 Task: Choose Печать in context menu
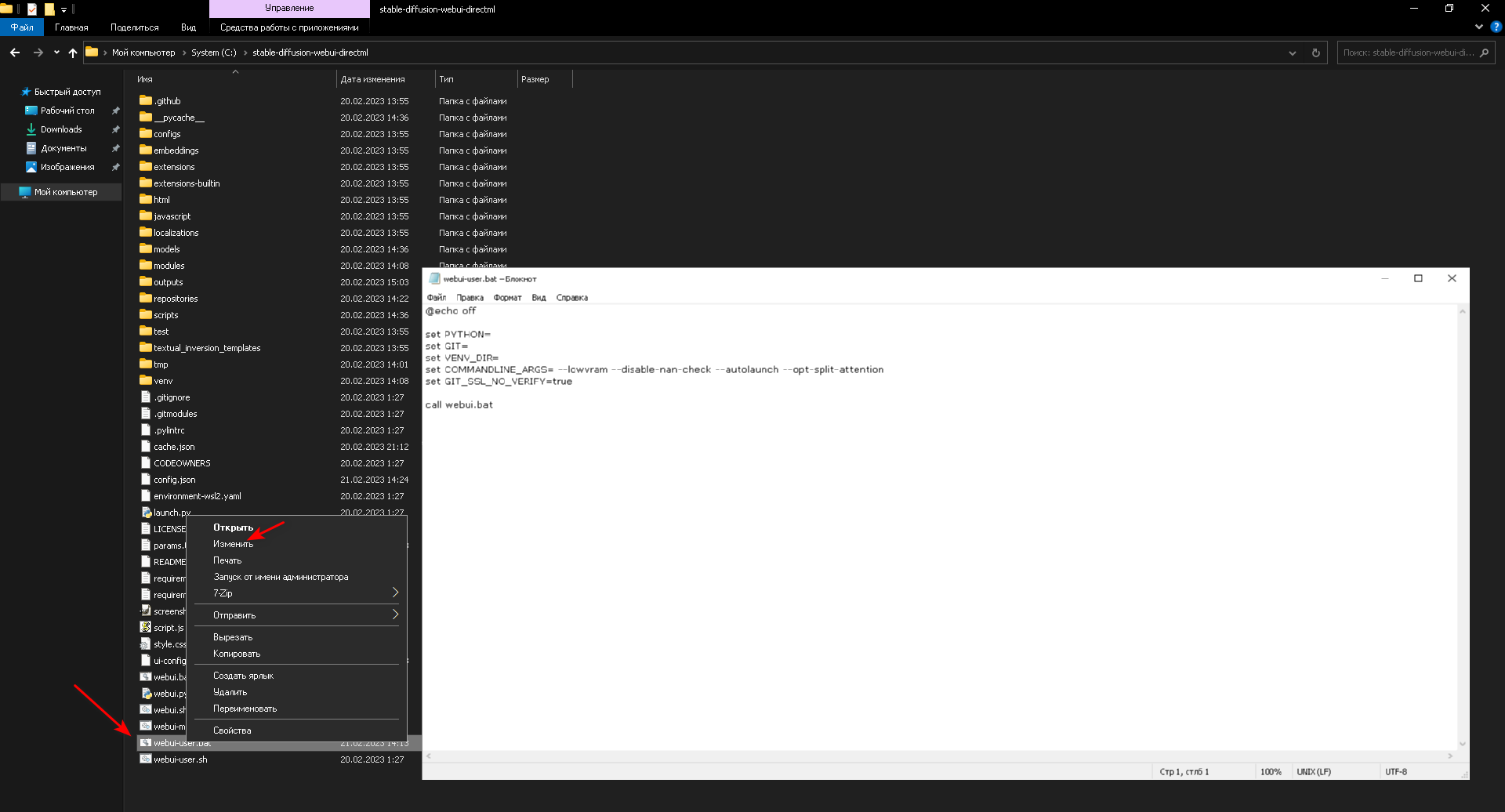(x=296, y=560)
